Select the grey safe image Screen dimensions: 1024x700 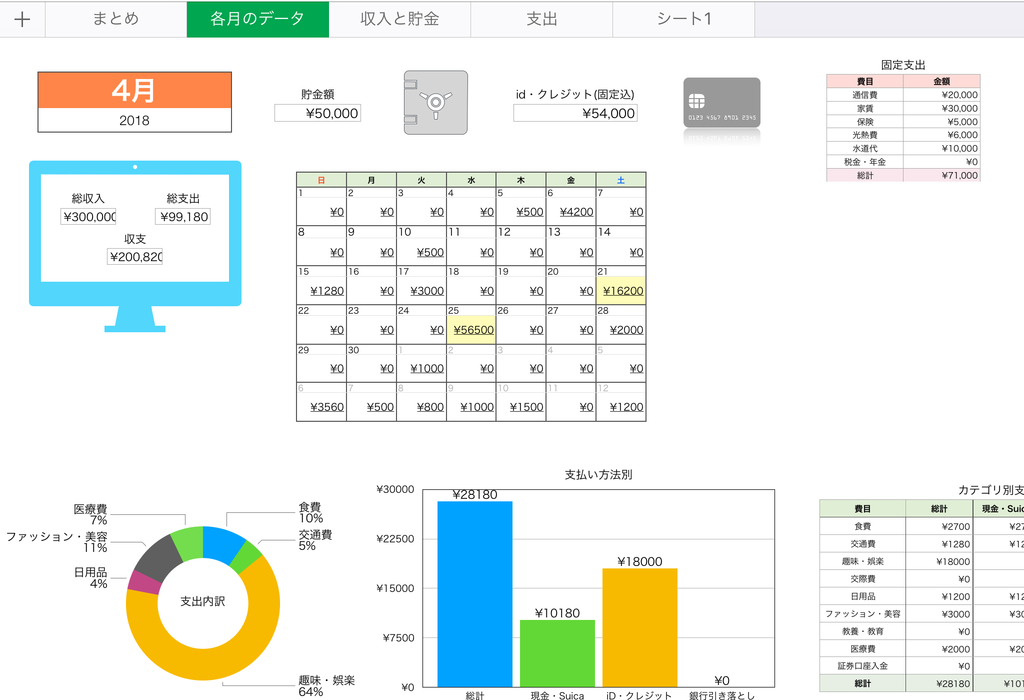tap(436, 103)
